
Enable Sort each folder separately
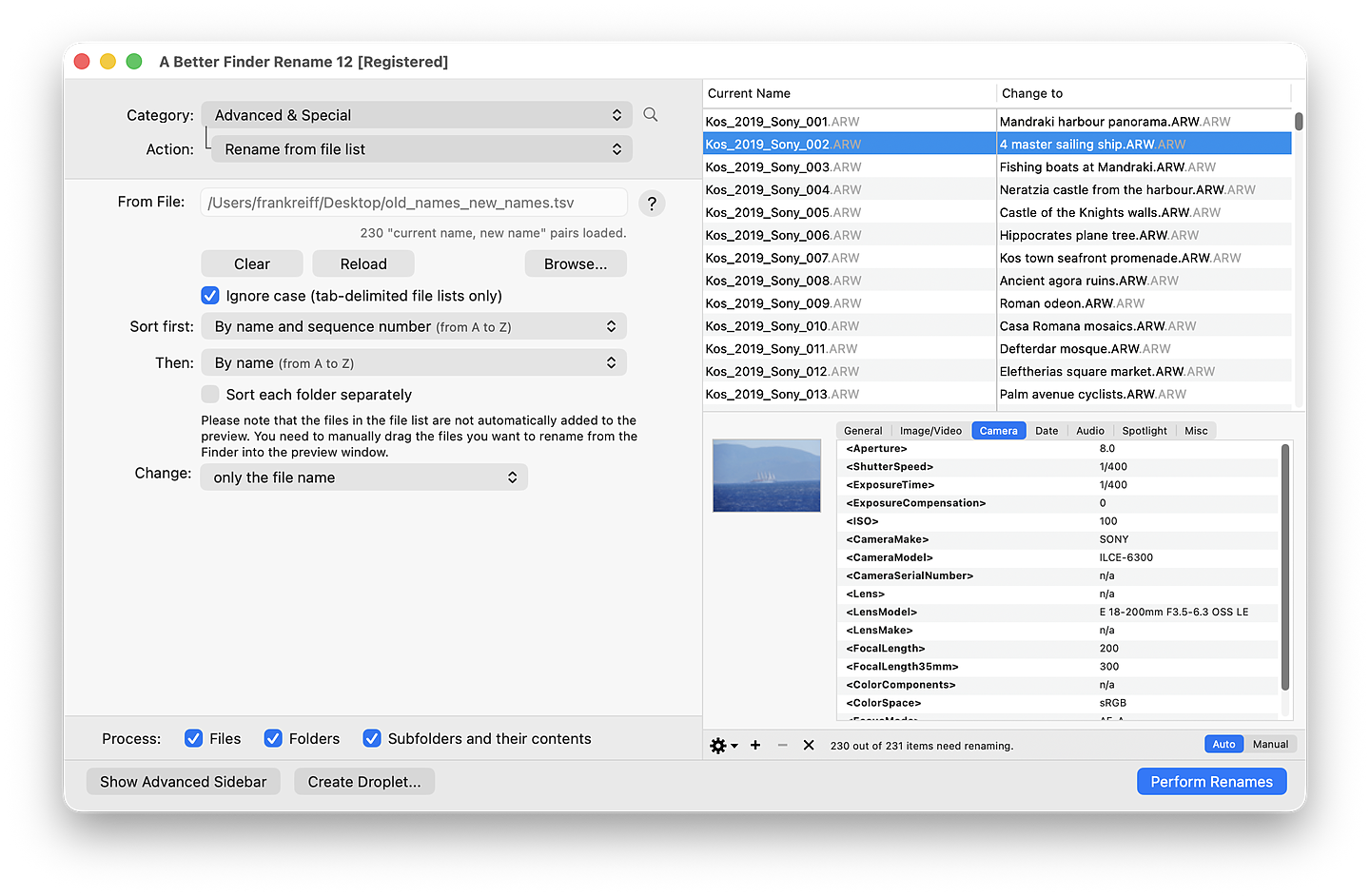[x=210, y=394]
